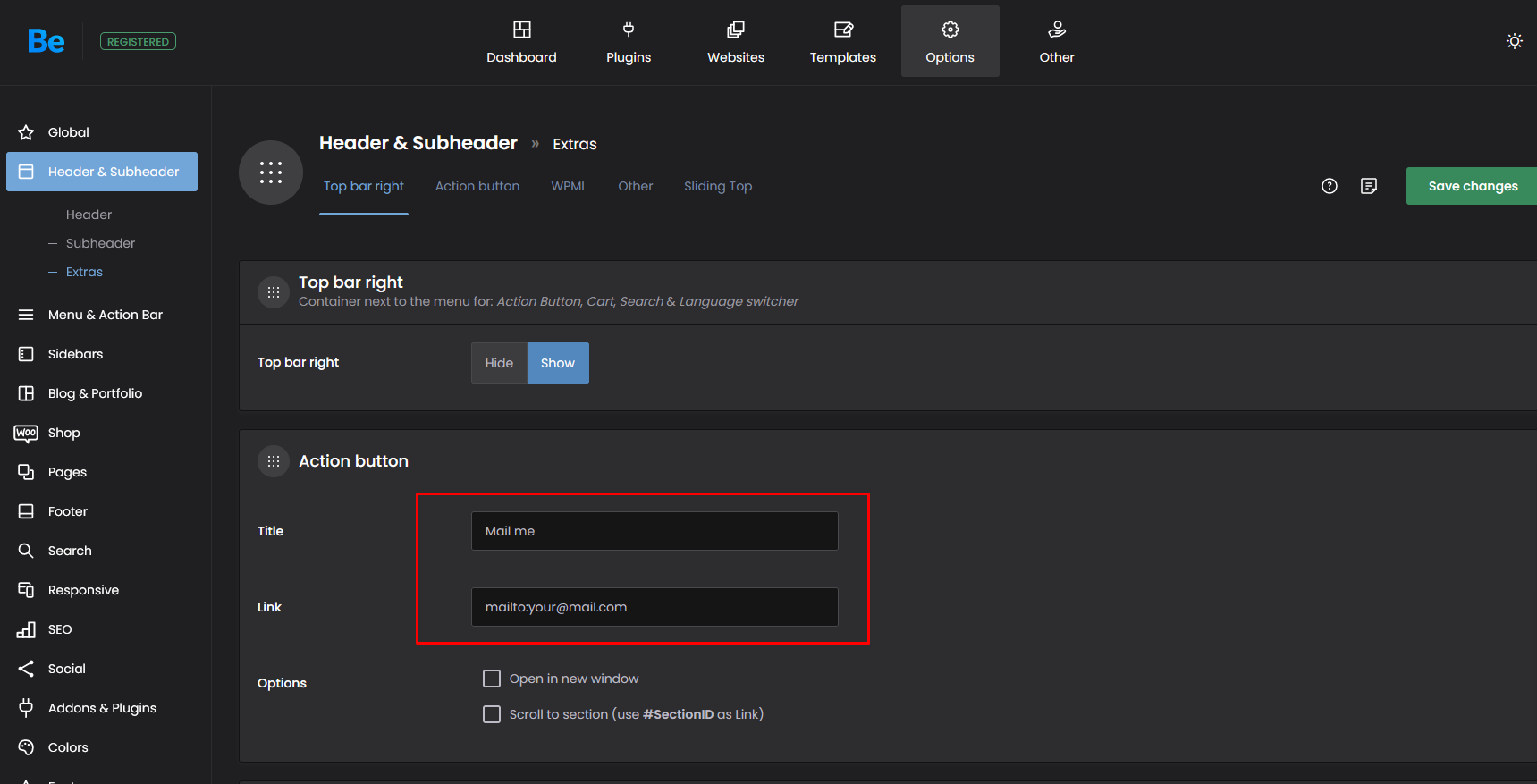Click the Header & Subheader page heading
1537x784 pixels.
click(x=418, y=143)
